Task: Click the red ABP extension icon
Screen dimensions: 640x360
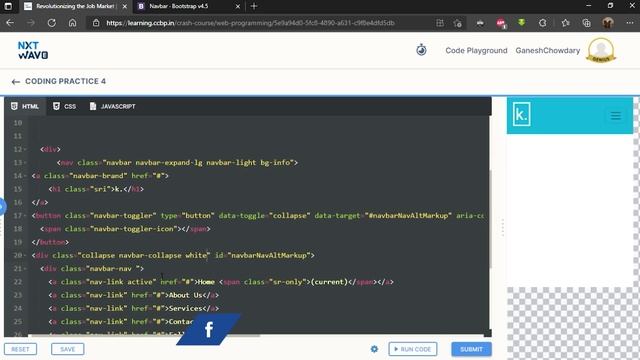Action: click(x=501, y=23)
